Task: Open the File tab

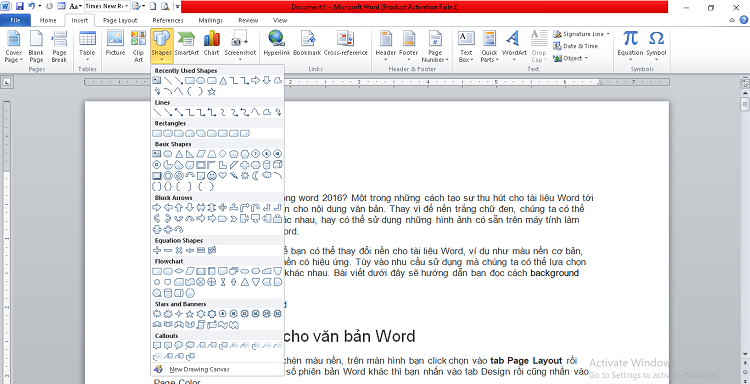Action: [x=15, y=21]
